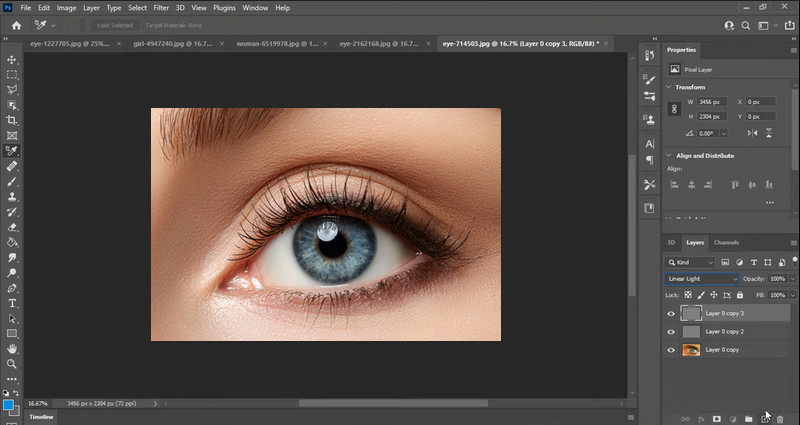Switch to the Channels tab
This screenshot has height=425, width=800.
(x=726, y=242)
